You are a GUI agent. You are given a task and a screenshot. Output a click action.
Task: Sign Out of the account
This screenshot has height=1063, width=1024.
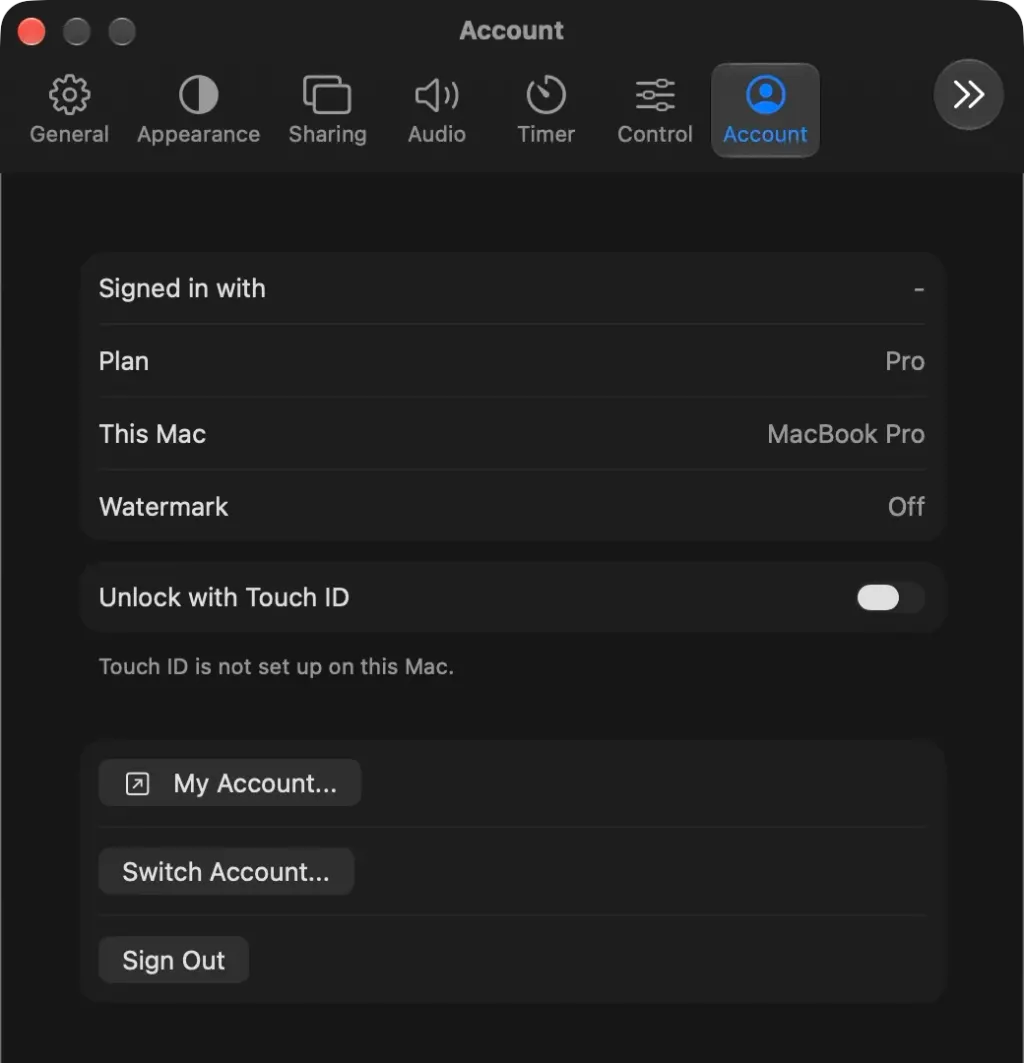pos(174,960)
